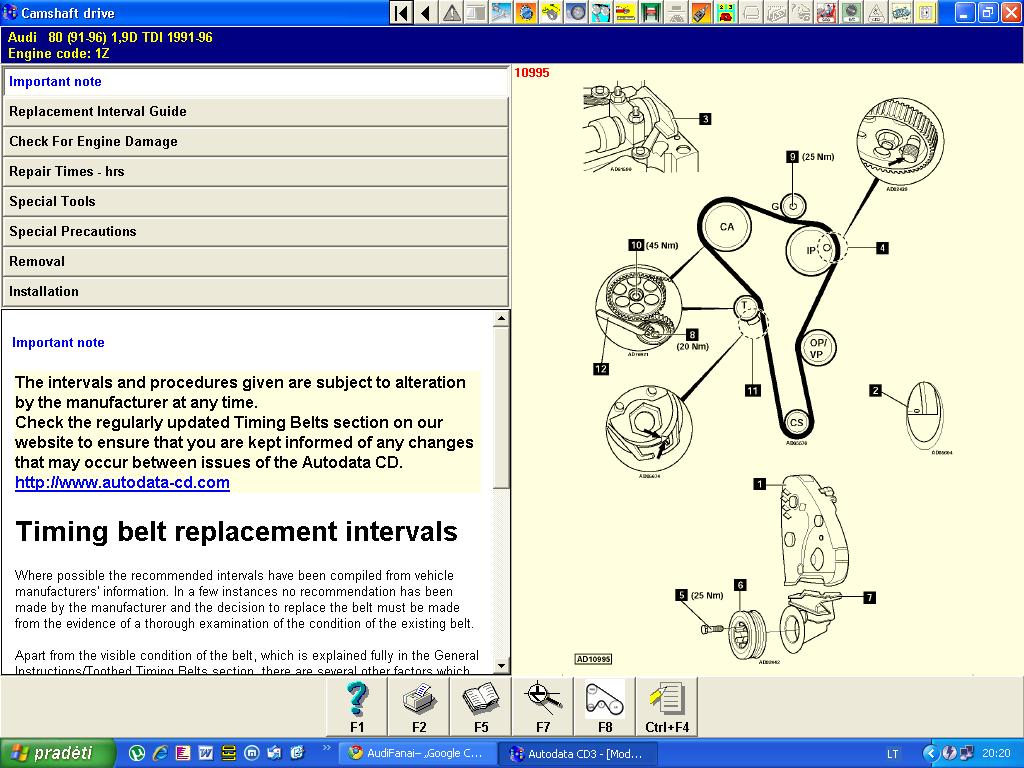This screenshot has height=768, width=1024.
Task: Open the orange icon with blue circle
Action: pyautogui.click(x=526, y=12)
